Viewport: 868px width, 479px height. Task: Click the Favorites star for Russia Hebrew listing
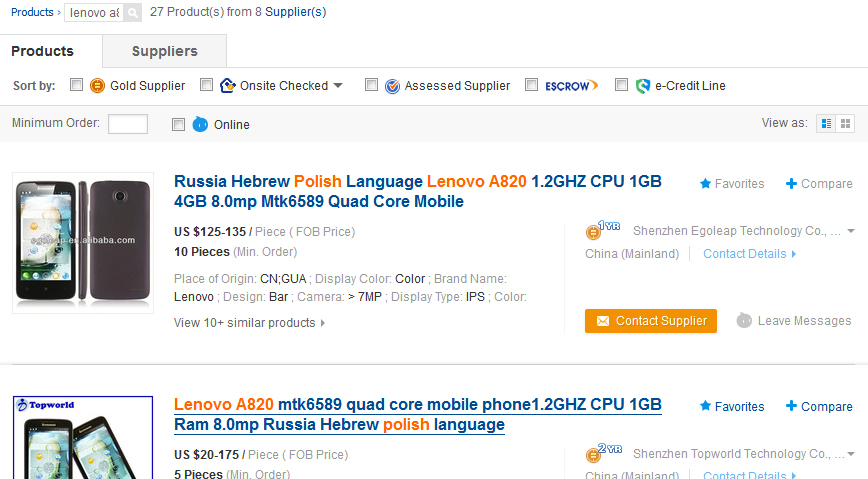[x=705, y=184]
